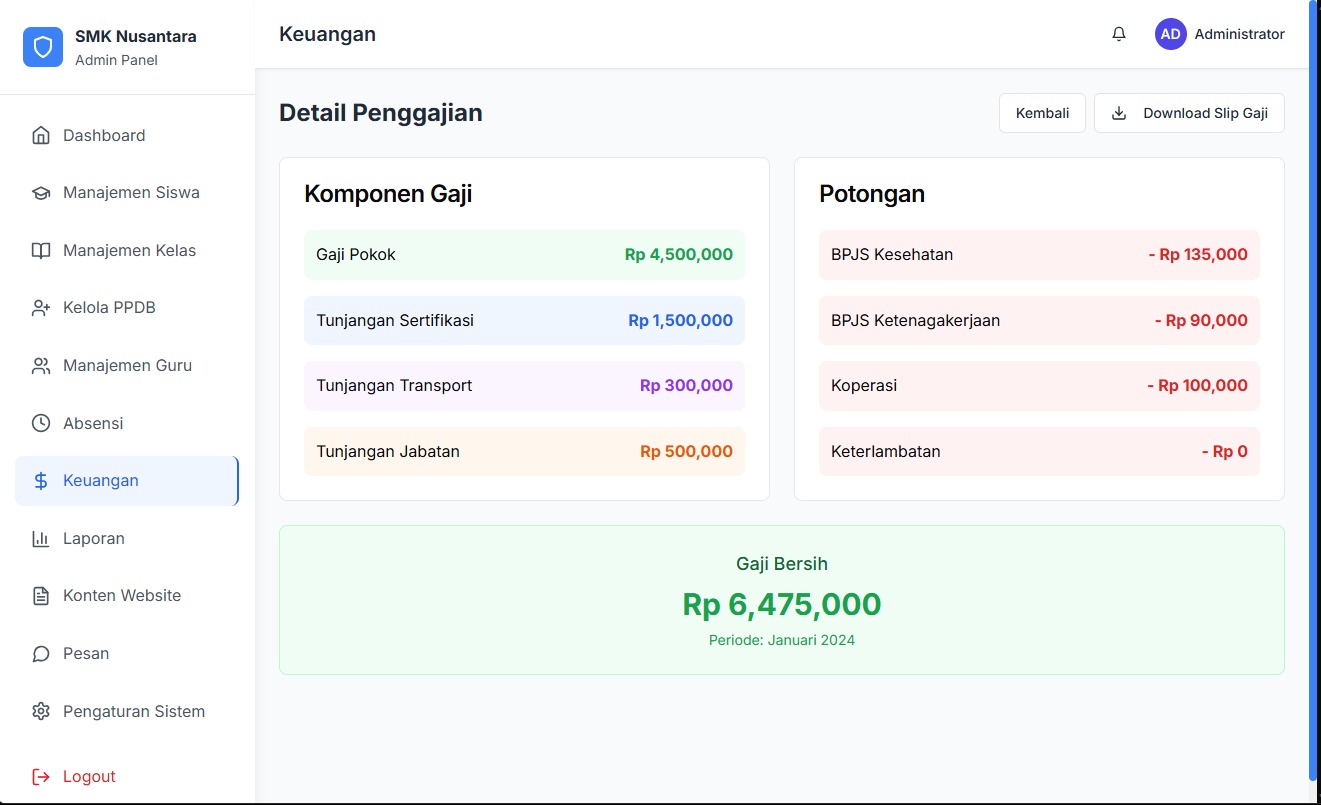Viewport: 1321px width, 805px height.
Task: Click the bar chart Laporan icon
Action: tap(41, 539)
